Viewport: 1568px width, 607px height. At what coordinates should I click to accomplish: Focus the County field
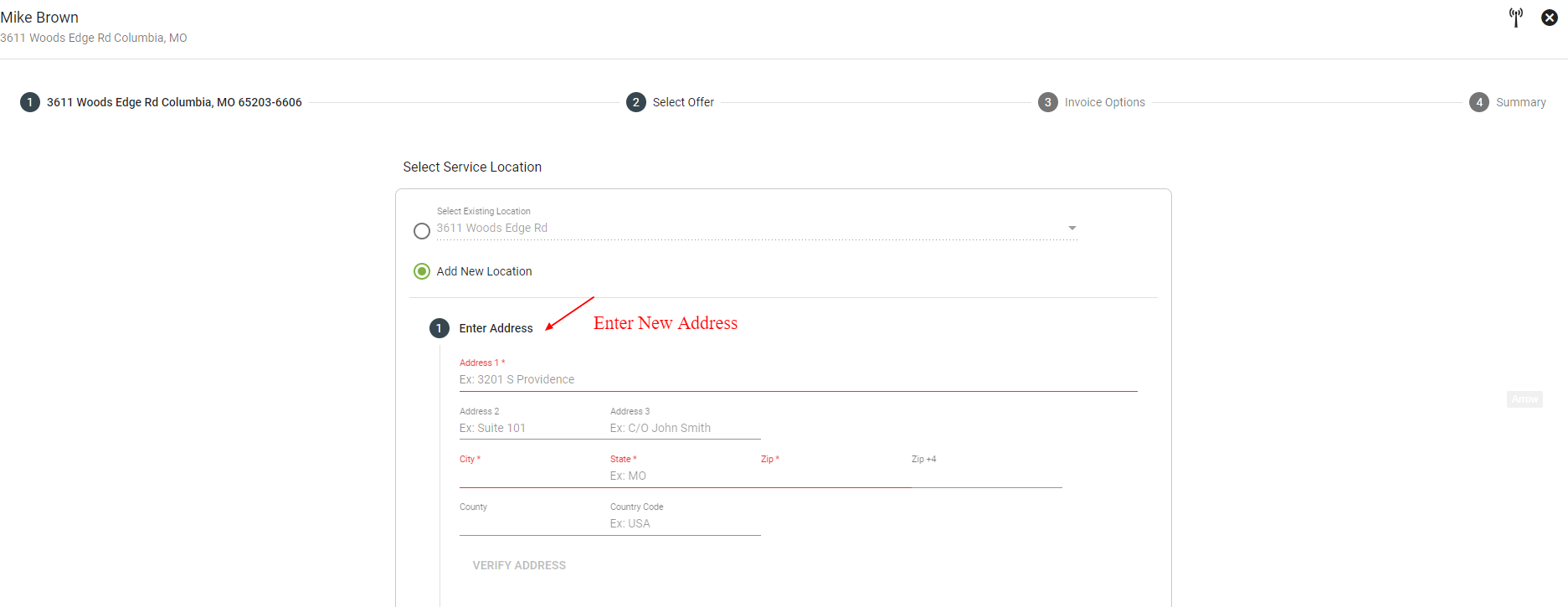tap(534, 523)
